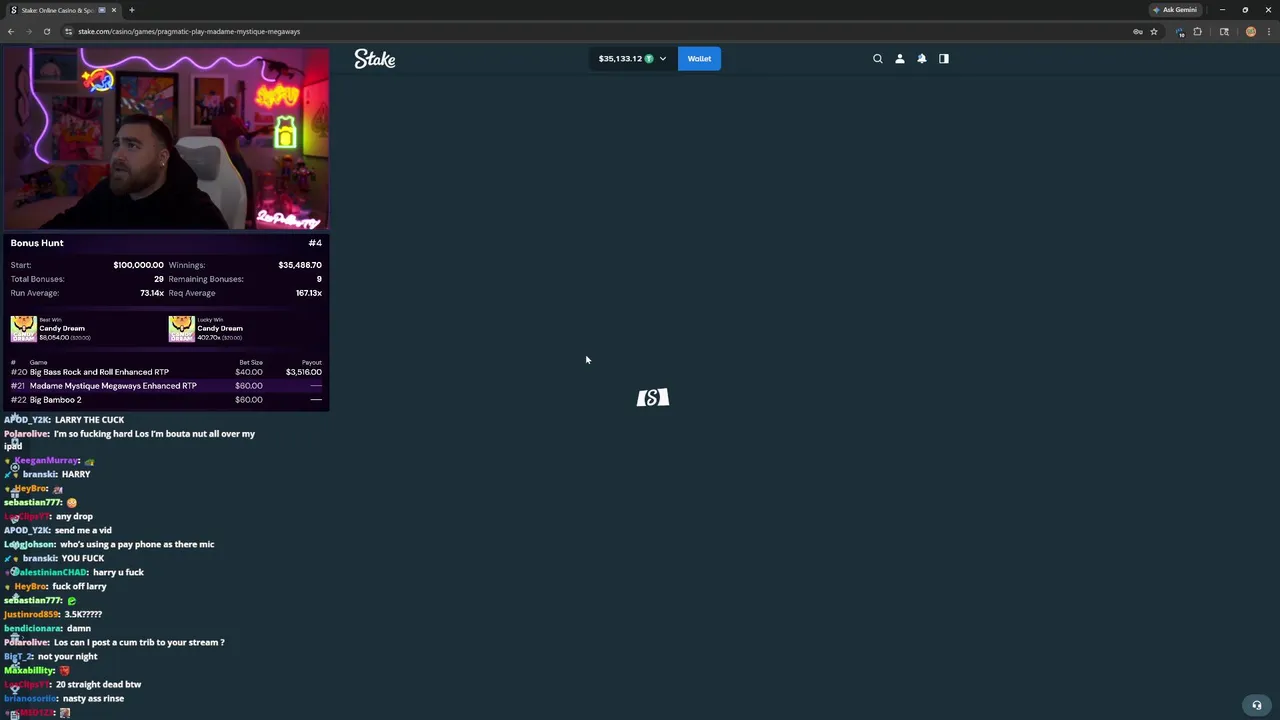Open the Chrome three-dot menu
The width and height of the screenshot is (1280, 720).
point(1271,31)
